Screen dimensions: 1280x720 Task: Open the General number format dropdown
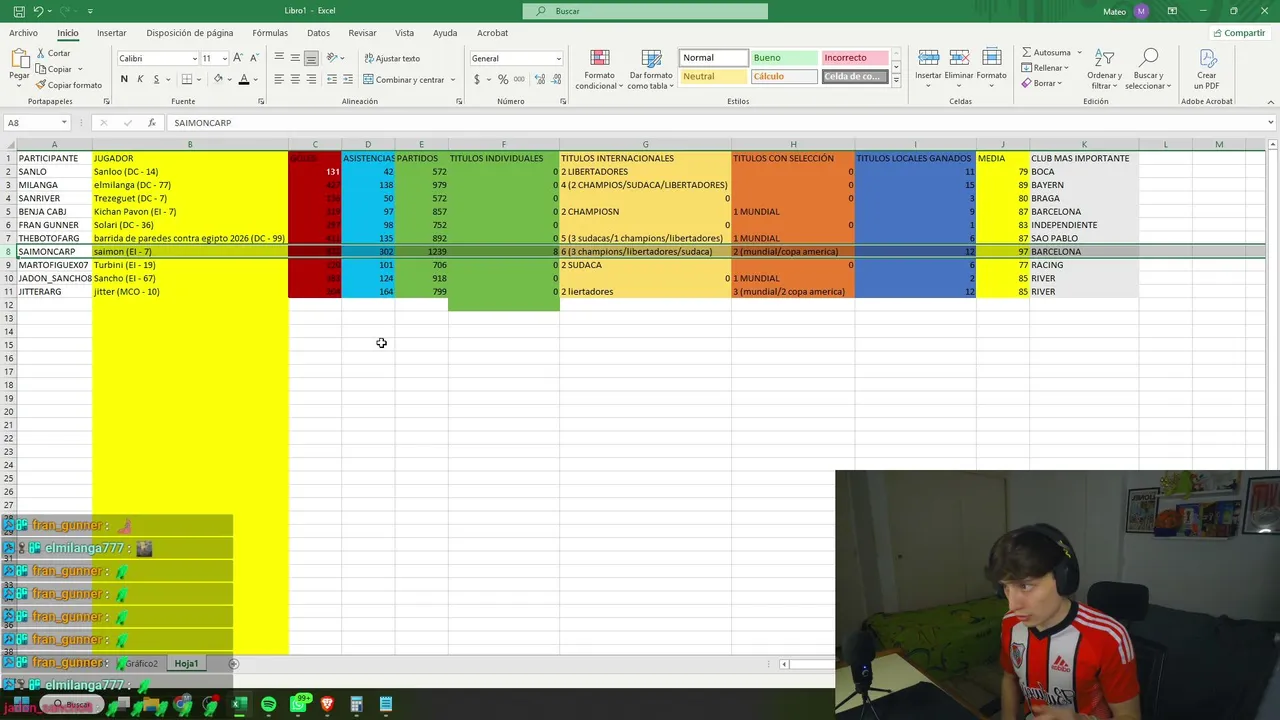click(x=558, y=58)
